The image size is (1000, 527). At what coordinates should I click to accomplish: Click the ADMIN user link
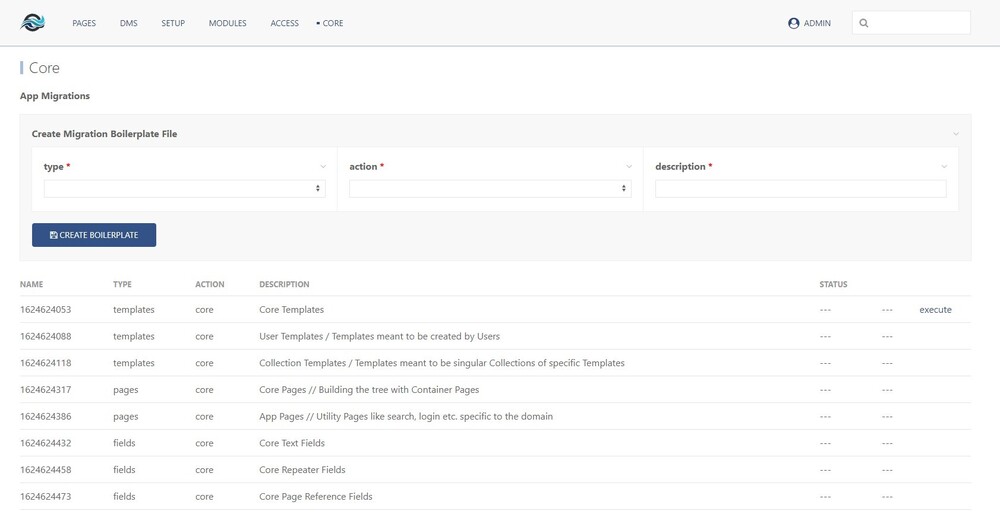(x=817, y=23)
